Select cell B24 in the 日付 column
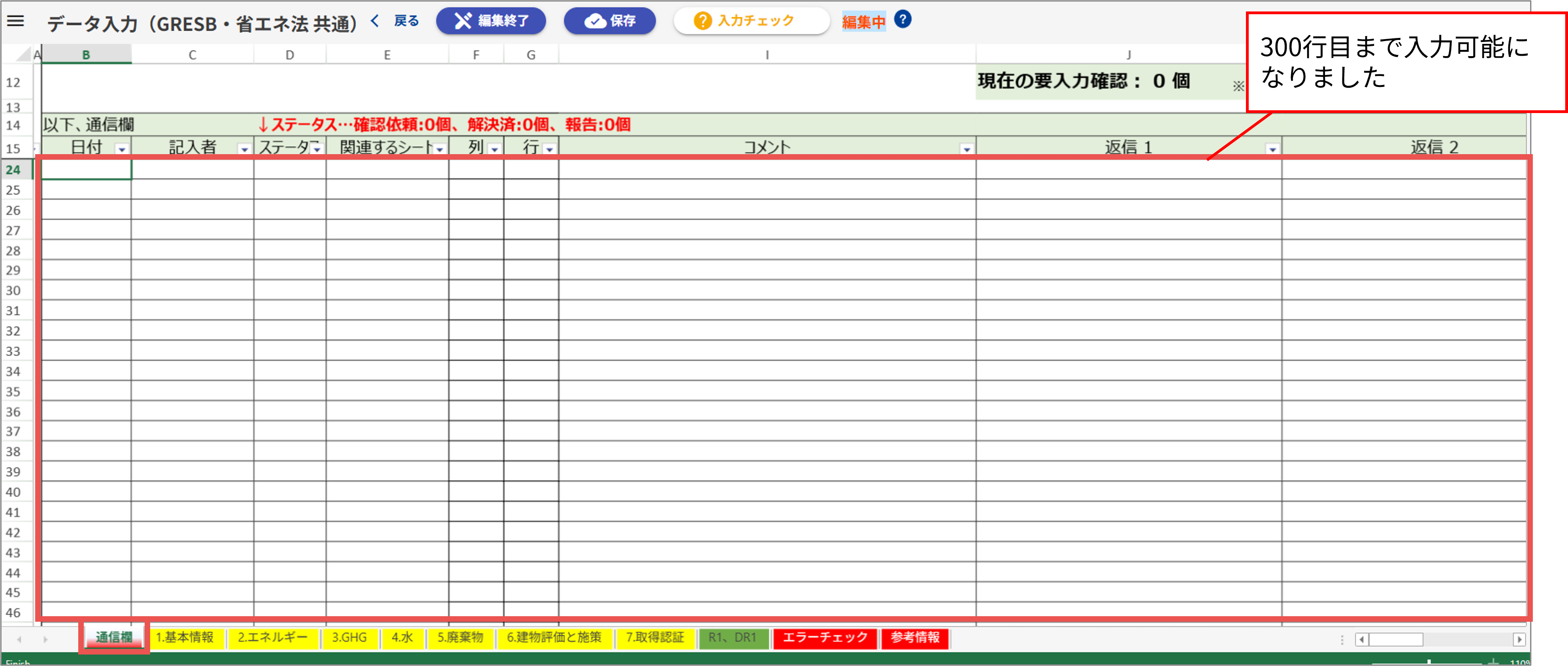Viewport: 1568px width, 666px height. pyautogui.click(x=86, y=169)
